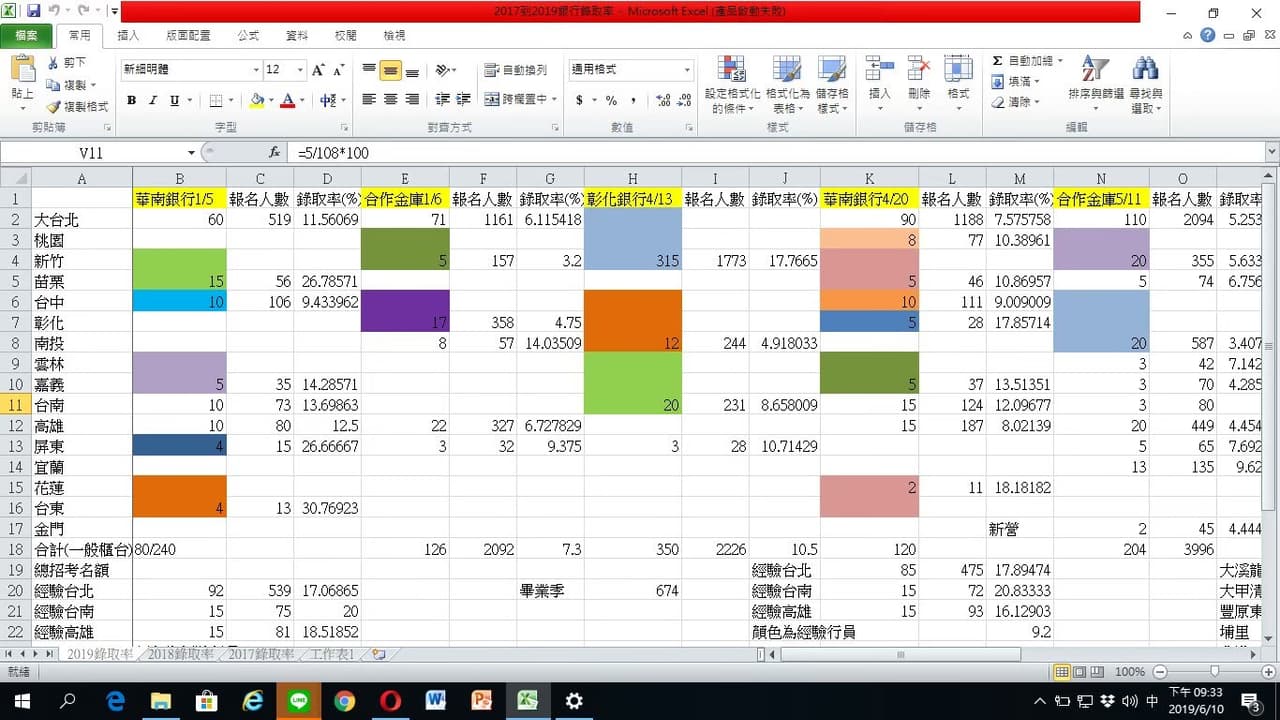Open the Line app on the taskbar
This screenshot has height=720, width=1280.
tap(298, 701)
